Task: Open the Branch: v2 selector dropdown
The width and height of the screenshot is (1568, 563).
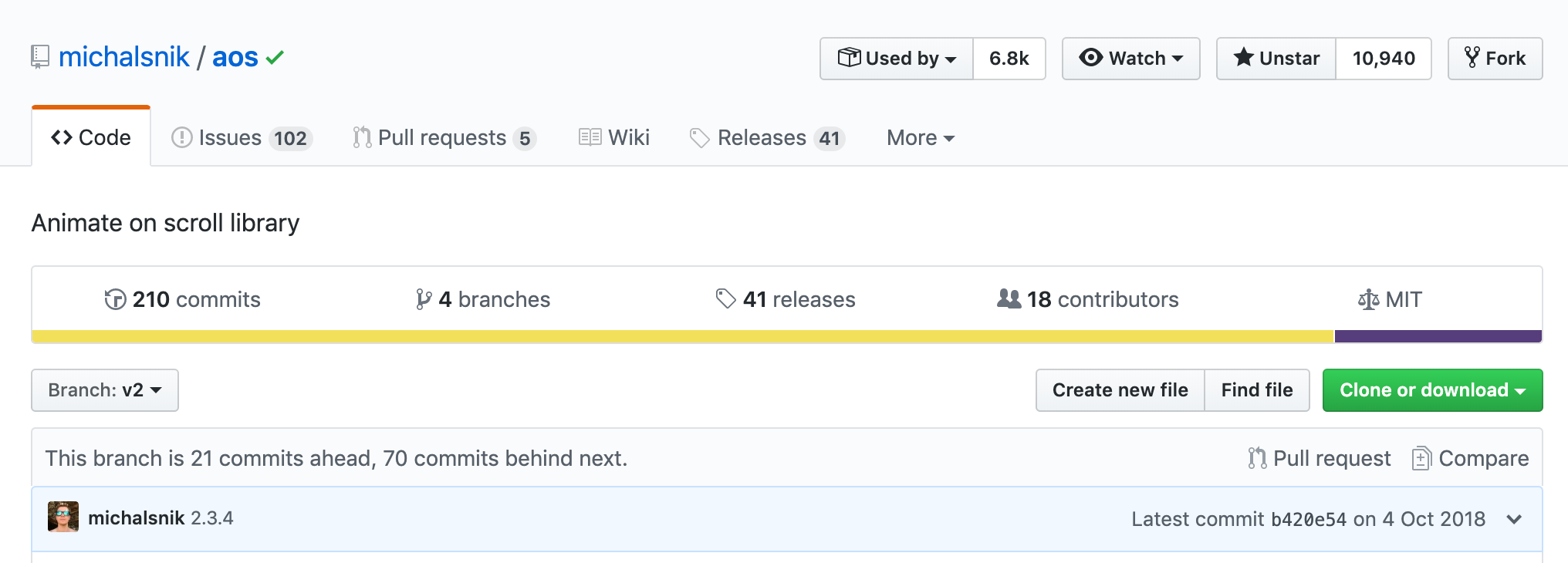Action: click(x=105, y=390)
